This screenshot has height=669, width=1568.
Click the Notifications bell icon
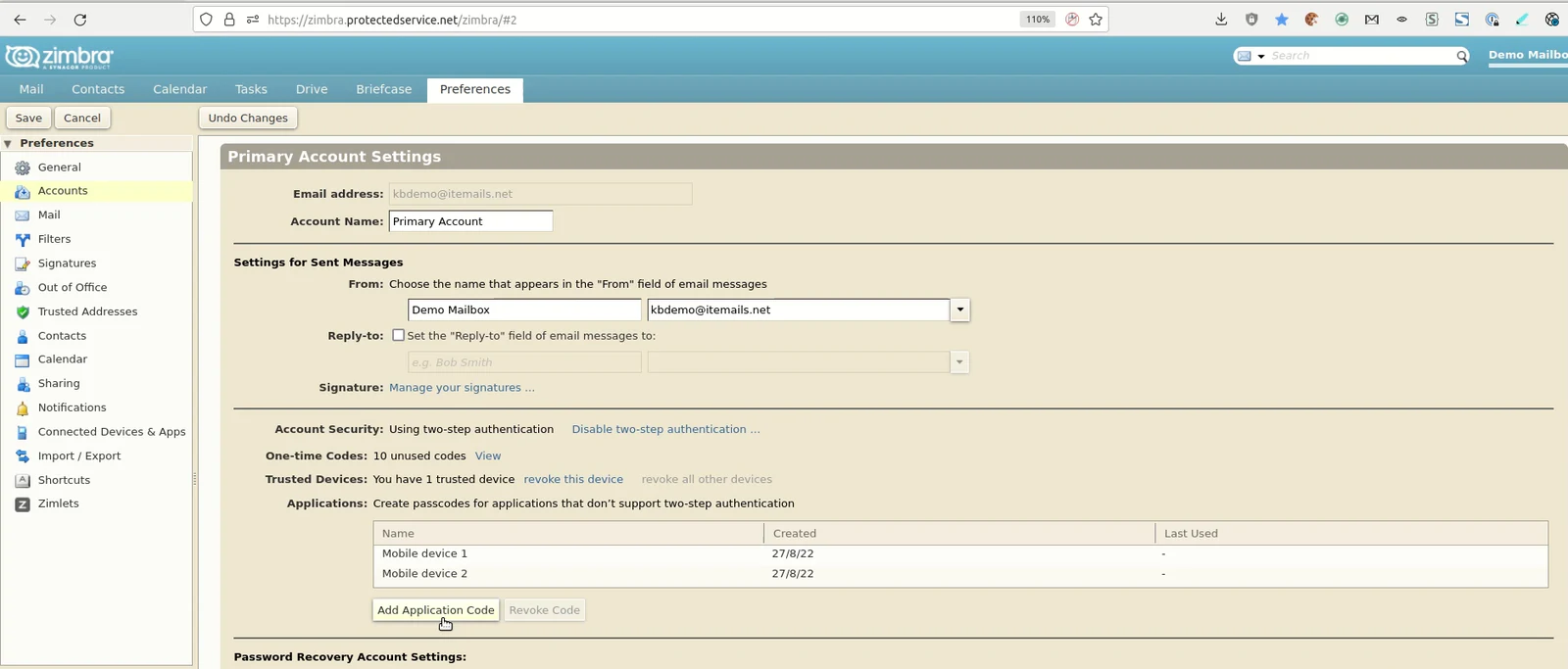pos(23,408)
